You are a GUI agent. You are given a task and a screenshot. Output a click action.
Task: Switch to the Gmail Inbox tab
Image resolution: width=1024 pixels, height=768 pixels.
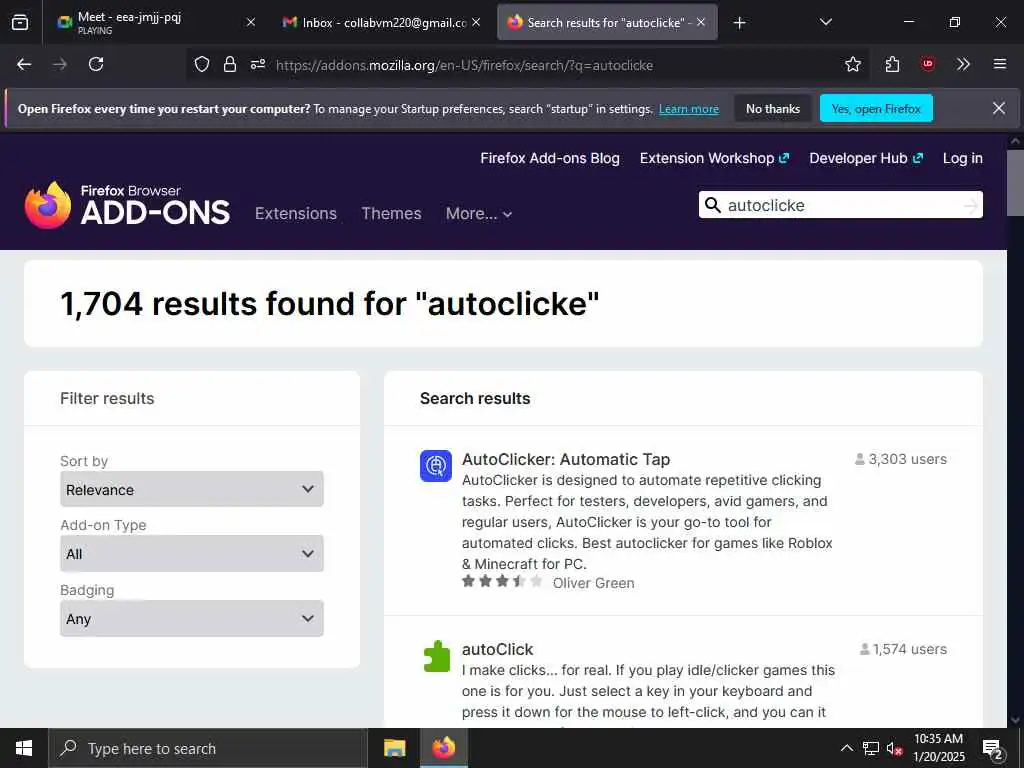(x=382, y=22)
